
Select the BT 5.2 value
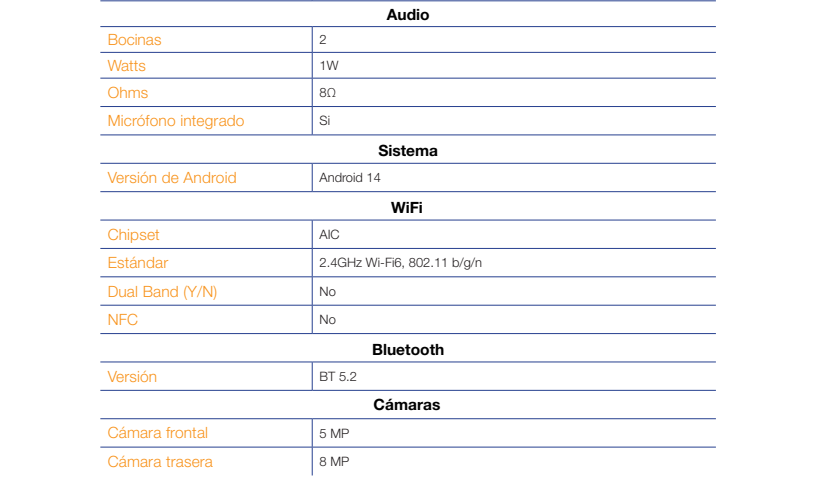pos(338,377)
